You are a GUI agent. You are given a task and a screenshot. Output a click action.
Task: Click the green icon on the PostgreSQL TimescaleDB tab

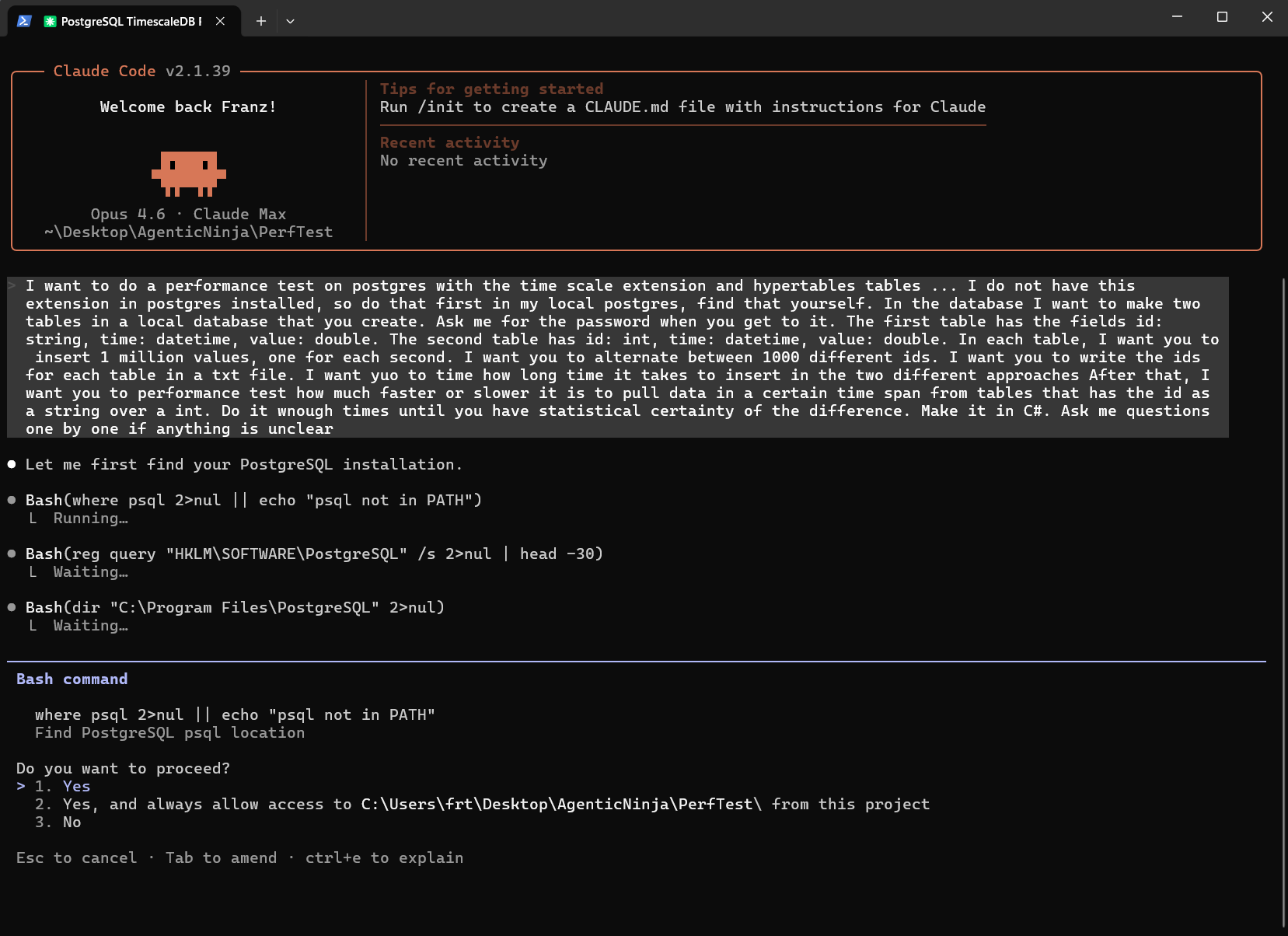click(x=51, y=22)
